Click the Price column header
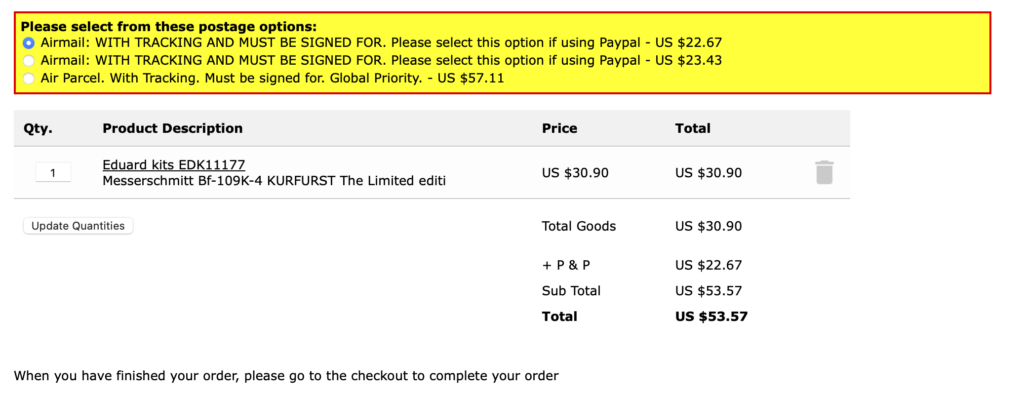The height and width of the screenshot is (396, 1024). pos(560,129)
